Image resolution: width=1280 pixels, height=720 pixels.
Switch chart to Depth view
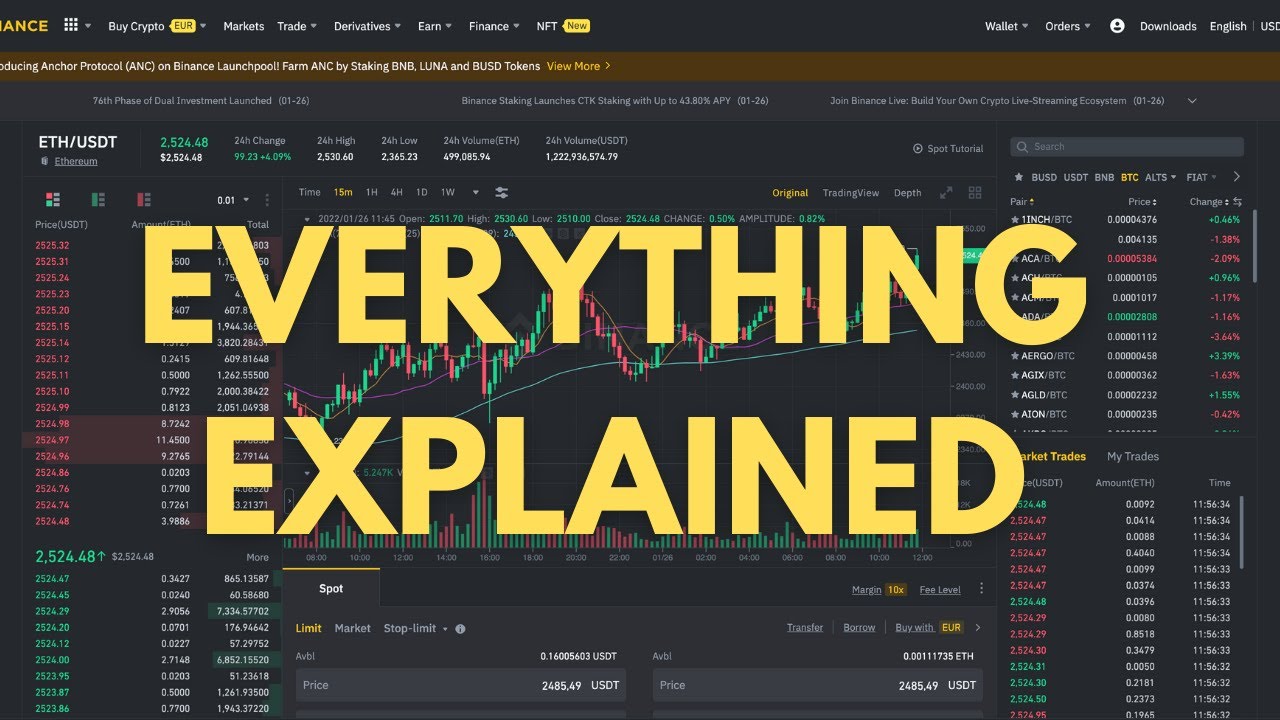908,193
